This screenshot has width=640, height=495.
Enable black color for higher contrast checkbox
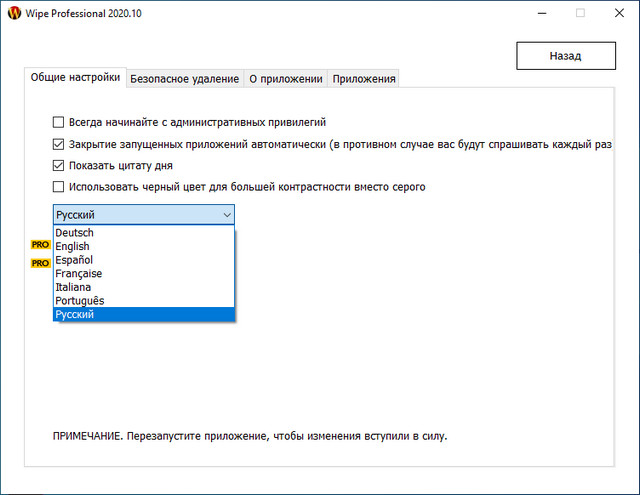pos(59,187)
